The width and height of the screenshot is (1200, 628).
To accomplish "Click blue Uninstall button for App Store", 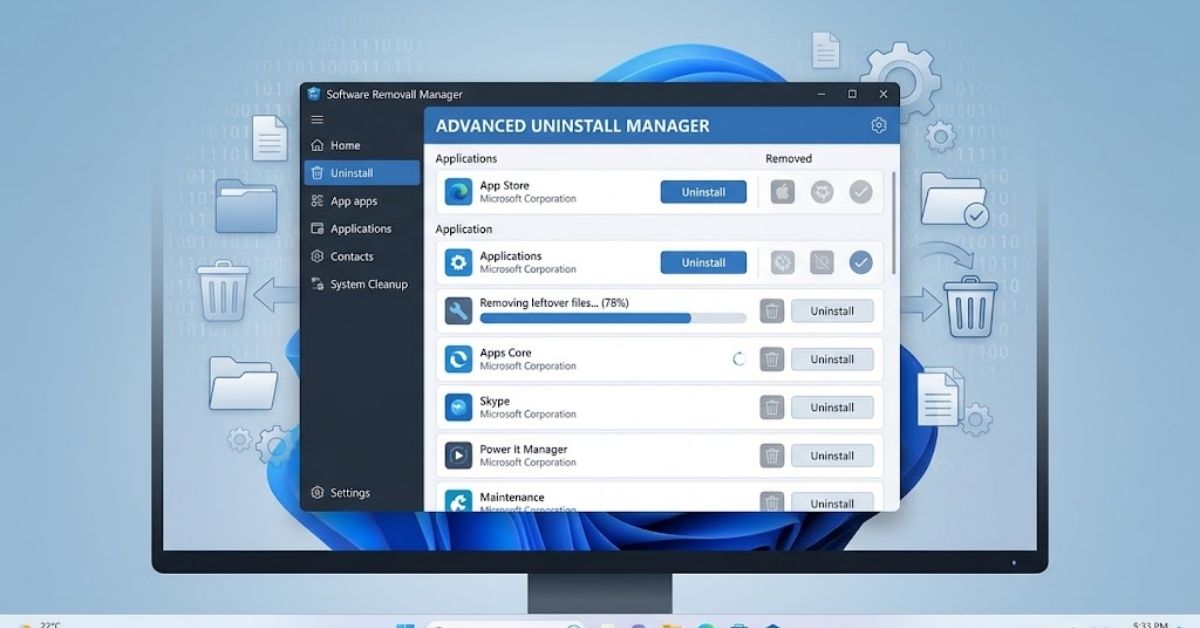I will click(x=703, y=192).
